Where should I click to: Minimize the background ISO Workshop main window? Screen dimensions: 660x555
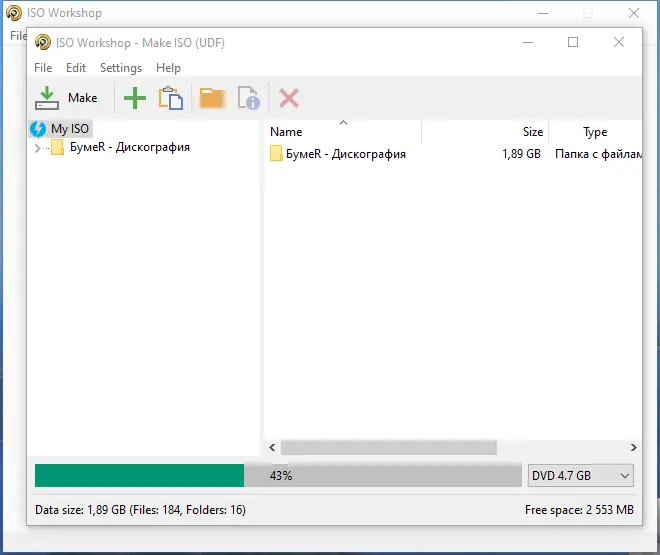click(543, 13)
